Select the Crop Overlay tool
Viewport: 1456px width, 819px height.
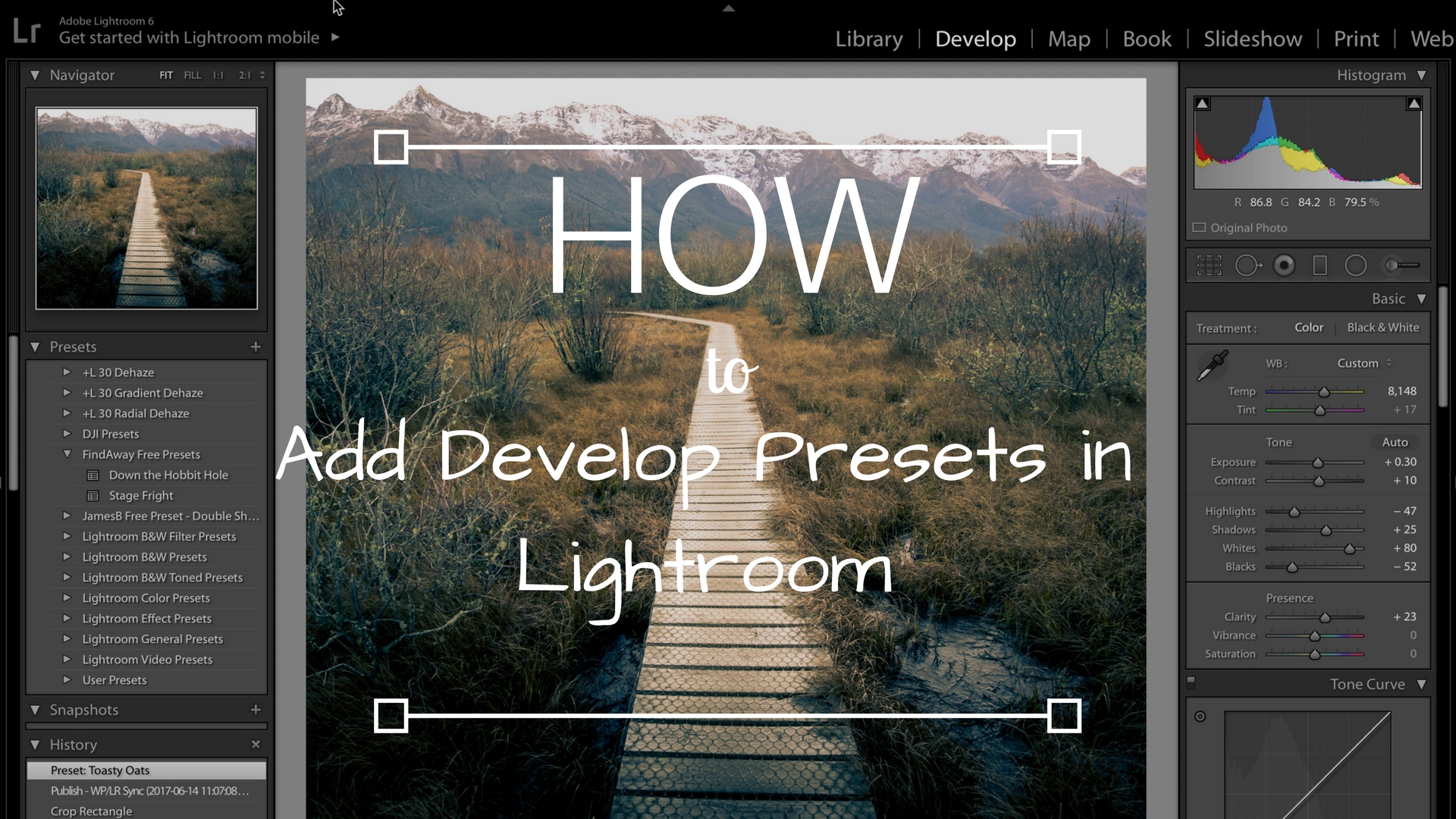(x=1207, y=265)
